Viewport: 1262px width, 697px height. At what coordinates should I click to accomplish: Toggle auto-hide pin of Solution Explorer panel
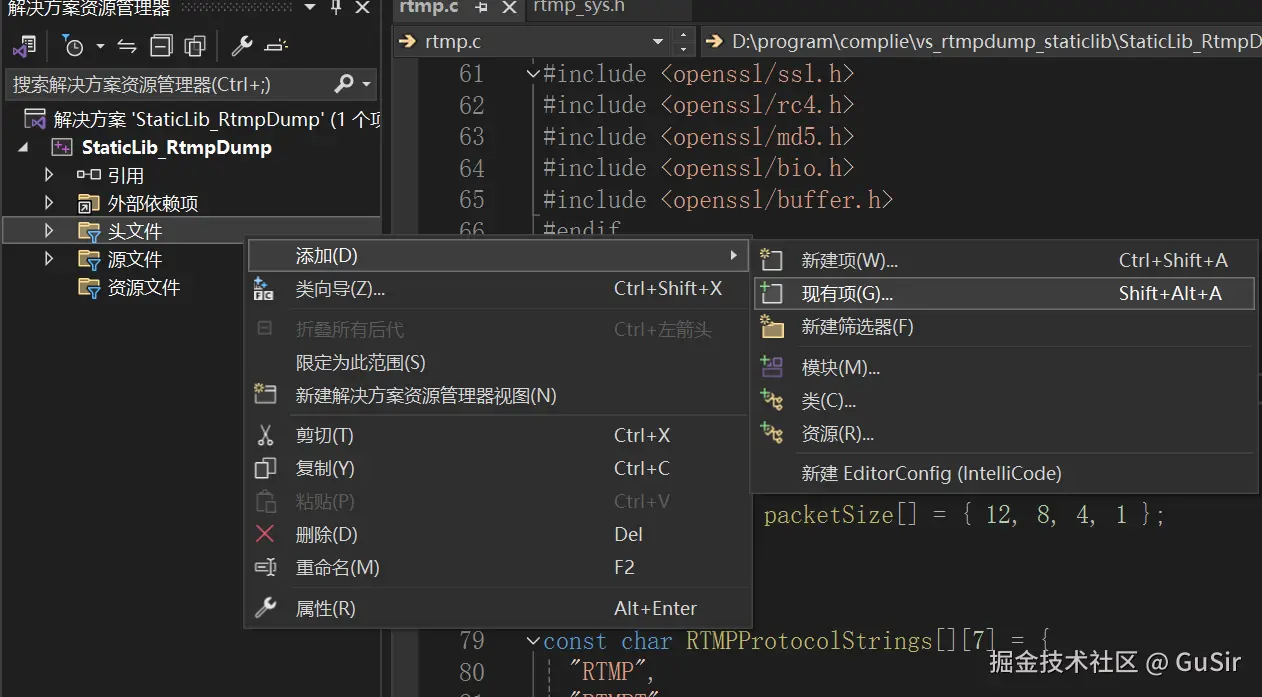(x=336, y=8)
